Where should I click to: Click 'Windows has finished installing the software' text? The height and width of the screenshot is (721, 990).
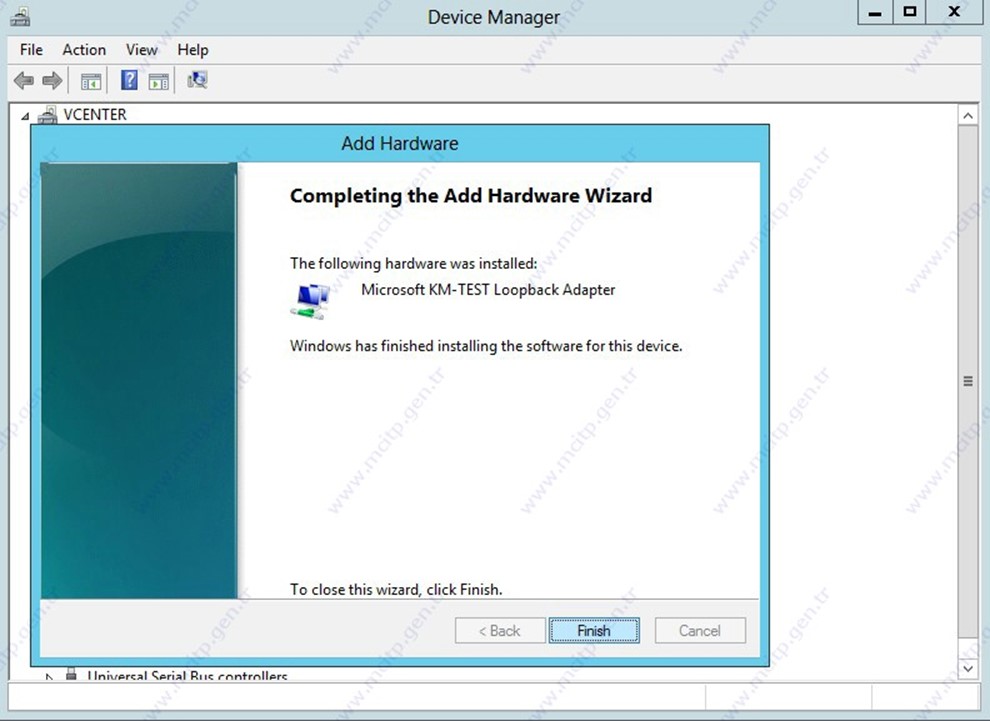(486, 346)
